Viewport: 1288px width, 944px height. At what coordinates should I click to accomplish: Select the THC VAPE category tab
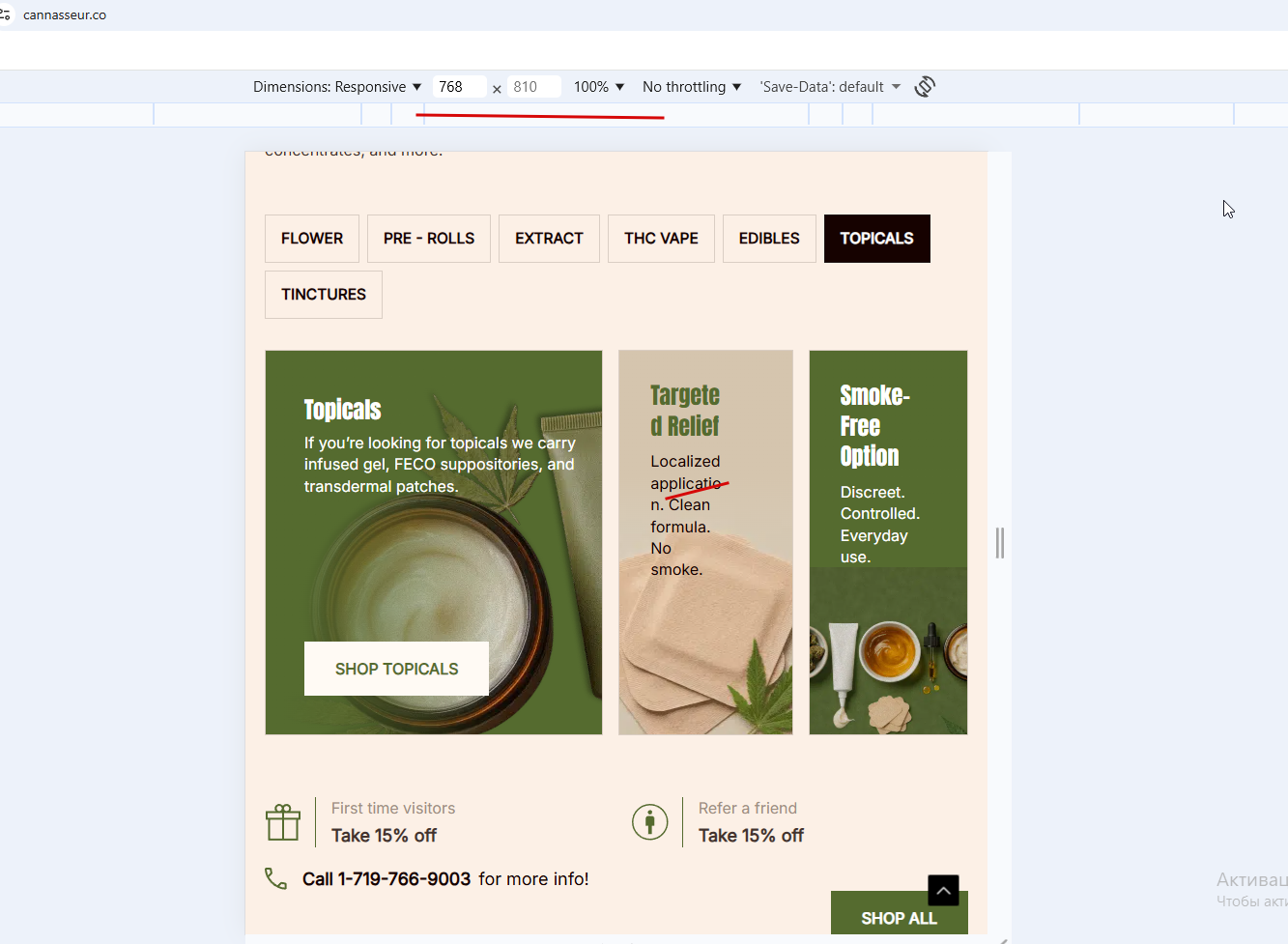(x=661, y=239)
